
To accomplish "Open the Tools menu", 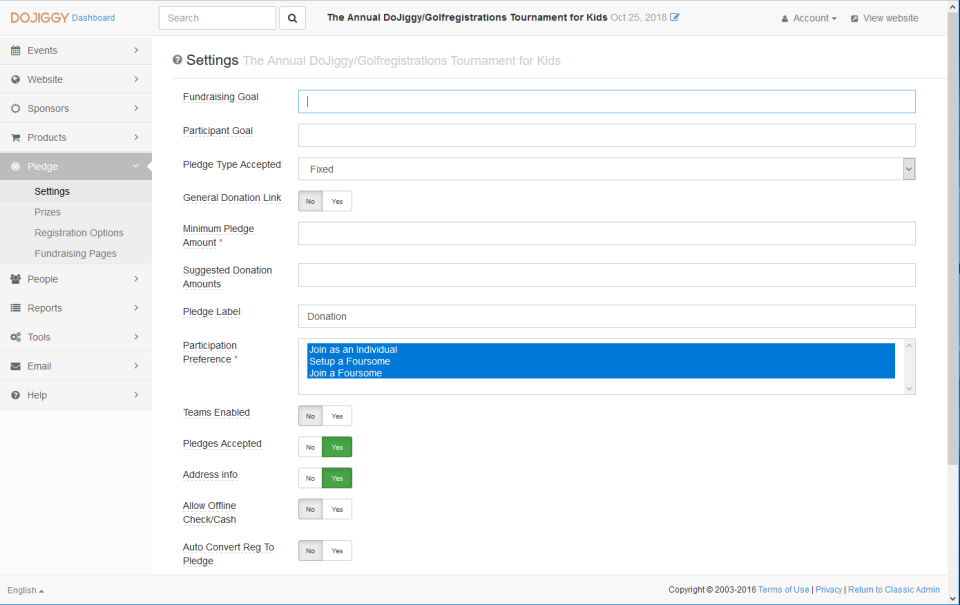I will point(76,337).
